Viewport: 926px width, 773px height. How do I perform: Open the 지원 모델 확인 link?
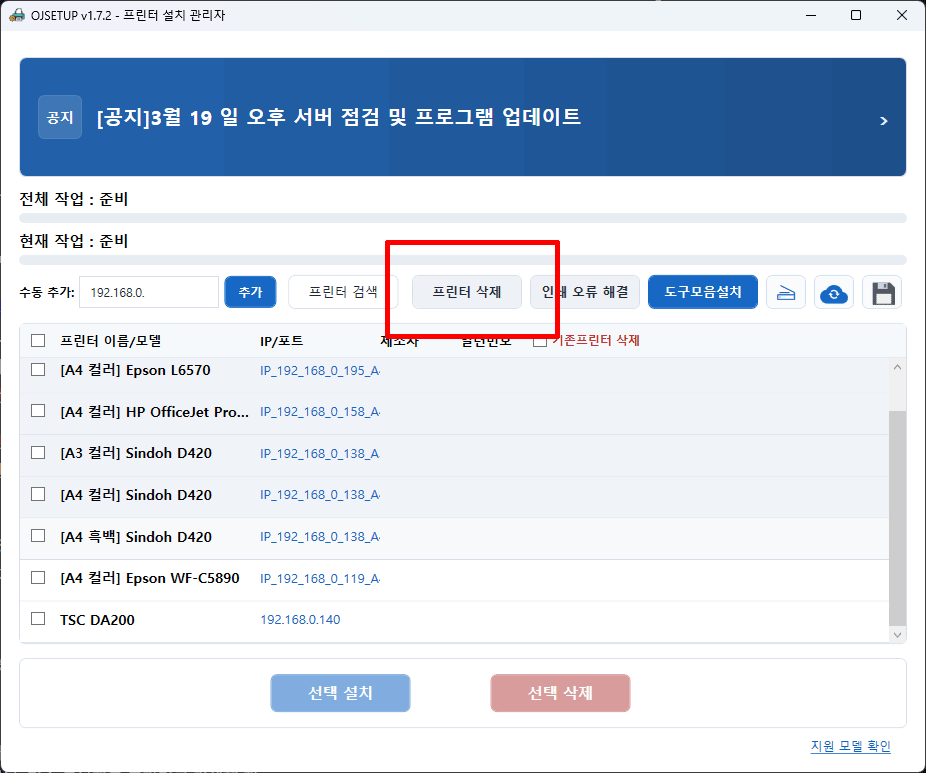point(850,746)
